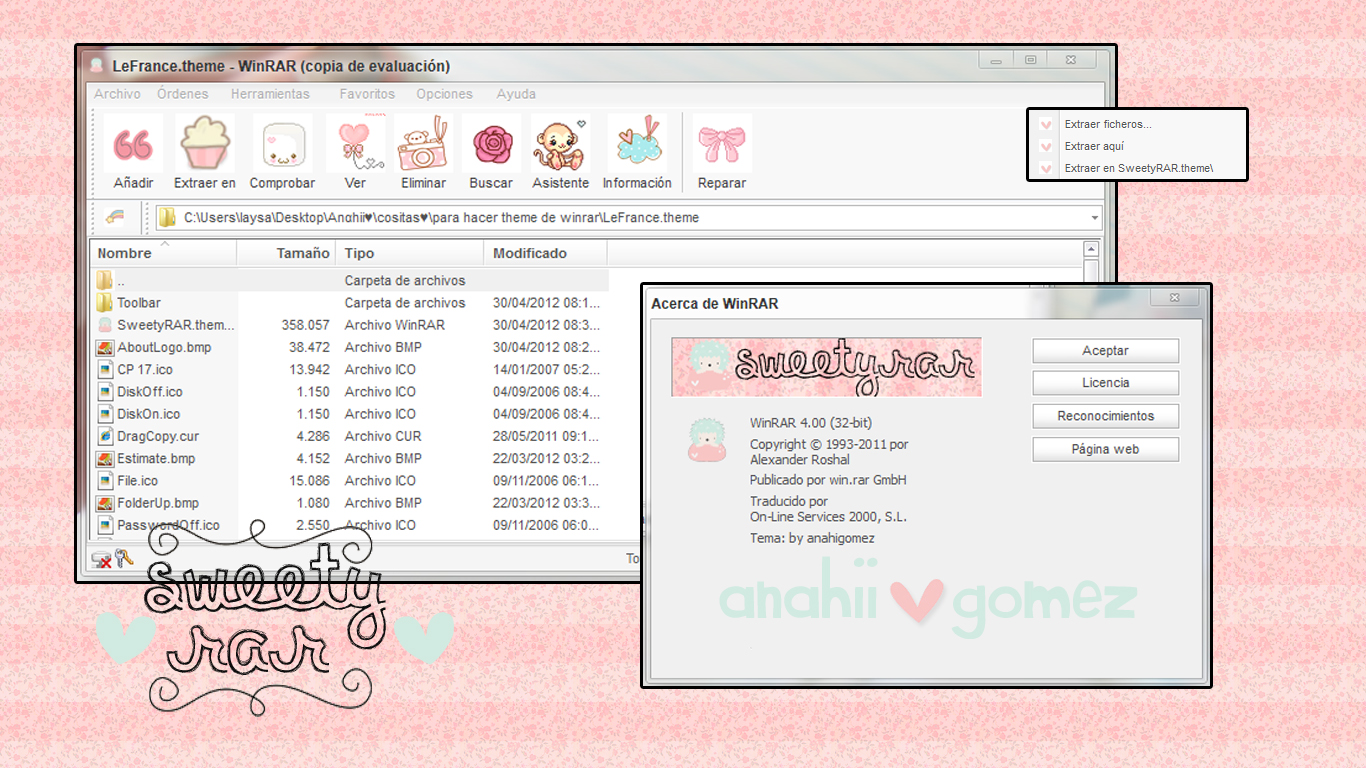
Task: Sort files by the Tipo column header
Action: tap(409, 253)
